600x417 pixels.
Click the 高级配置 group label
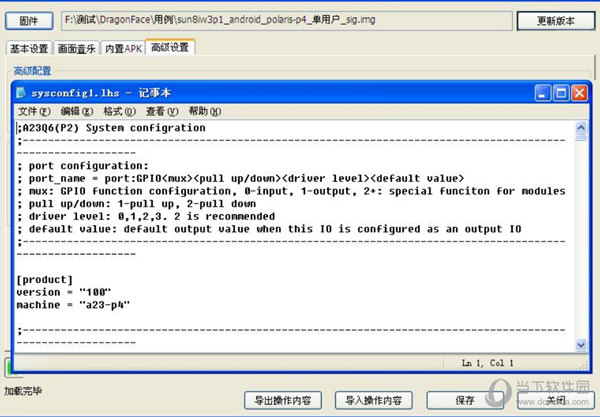(33, 71)
